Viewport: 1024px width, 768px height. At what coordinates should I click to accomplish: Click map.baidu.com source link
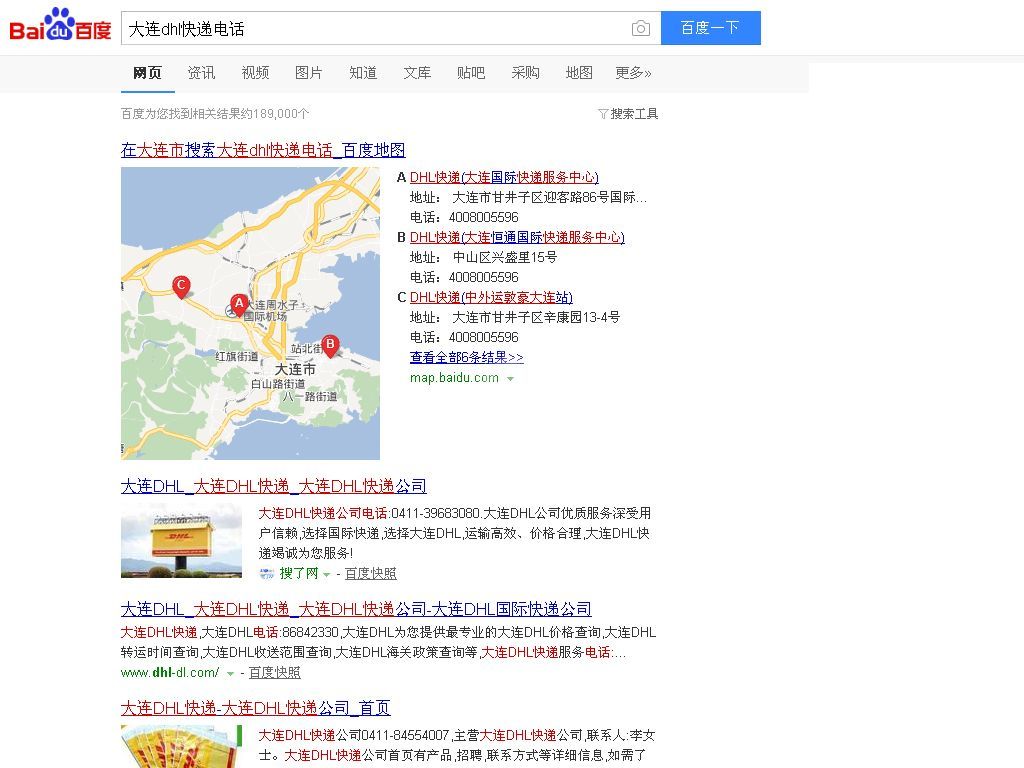tap(454, 378)
